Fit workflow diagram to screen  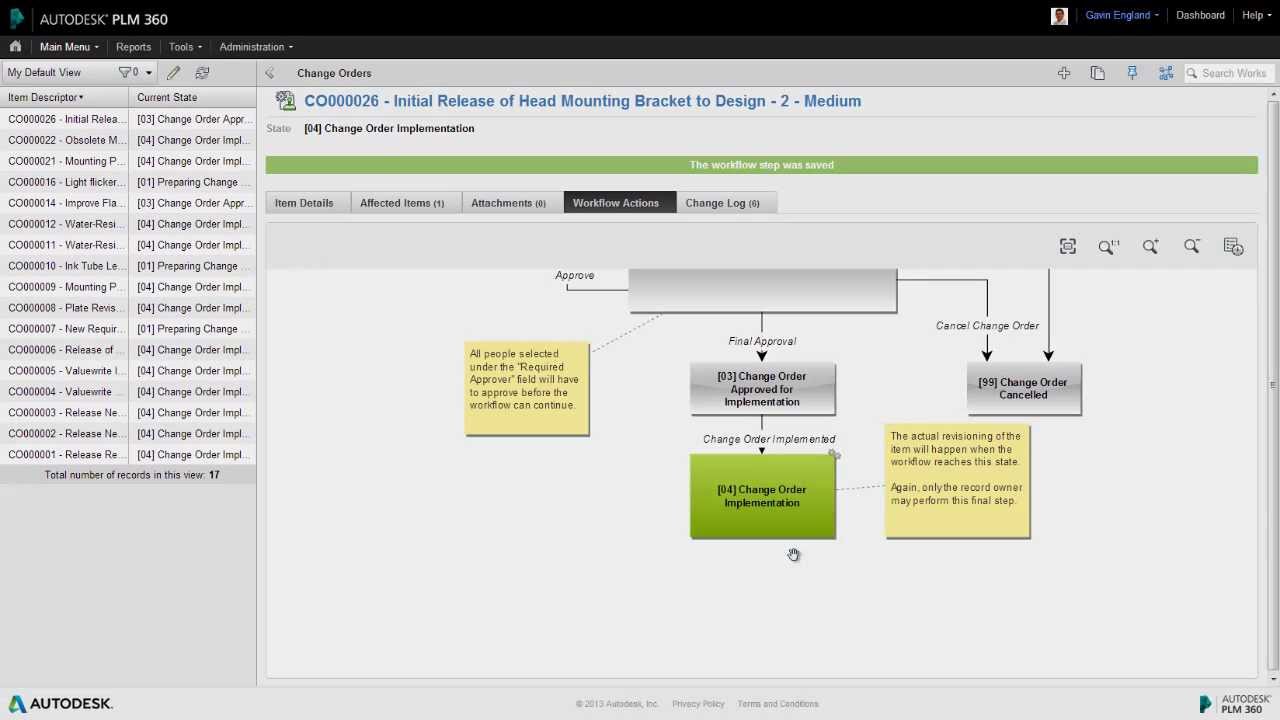point(1068,246)
